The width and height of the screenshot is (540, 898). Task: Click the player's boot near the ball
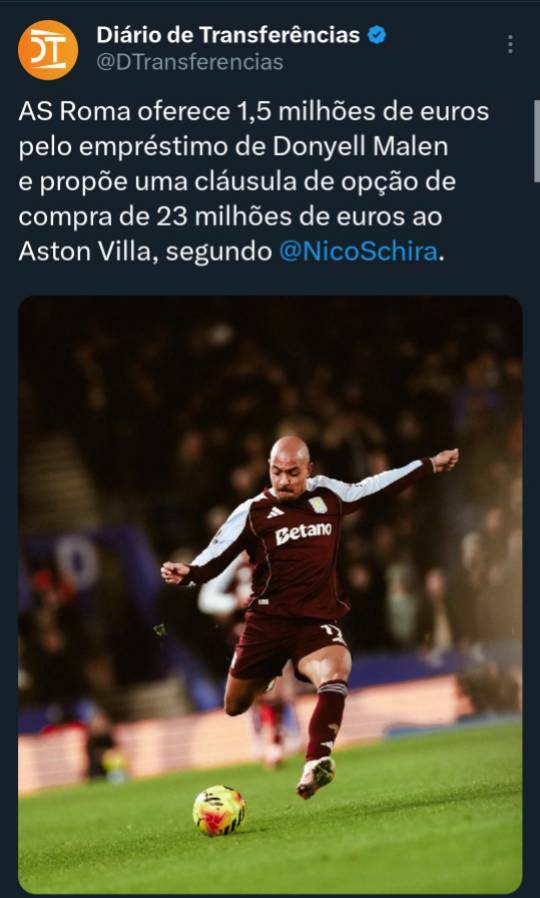click(316, 776)
